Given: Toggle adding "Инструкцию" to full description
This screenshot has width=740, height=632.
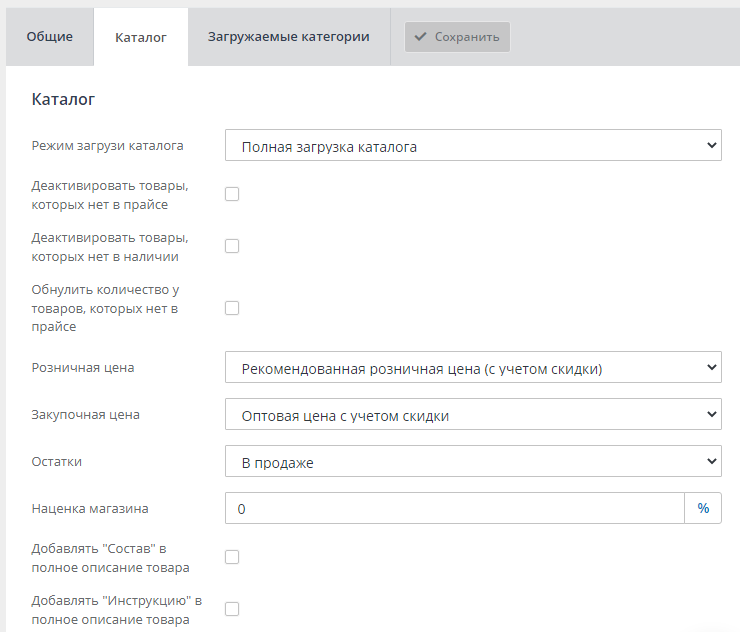Looking at the screenshot, I should [x=232, y=609].
